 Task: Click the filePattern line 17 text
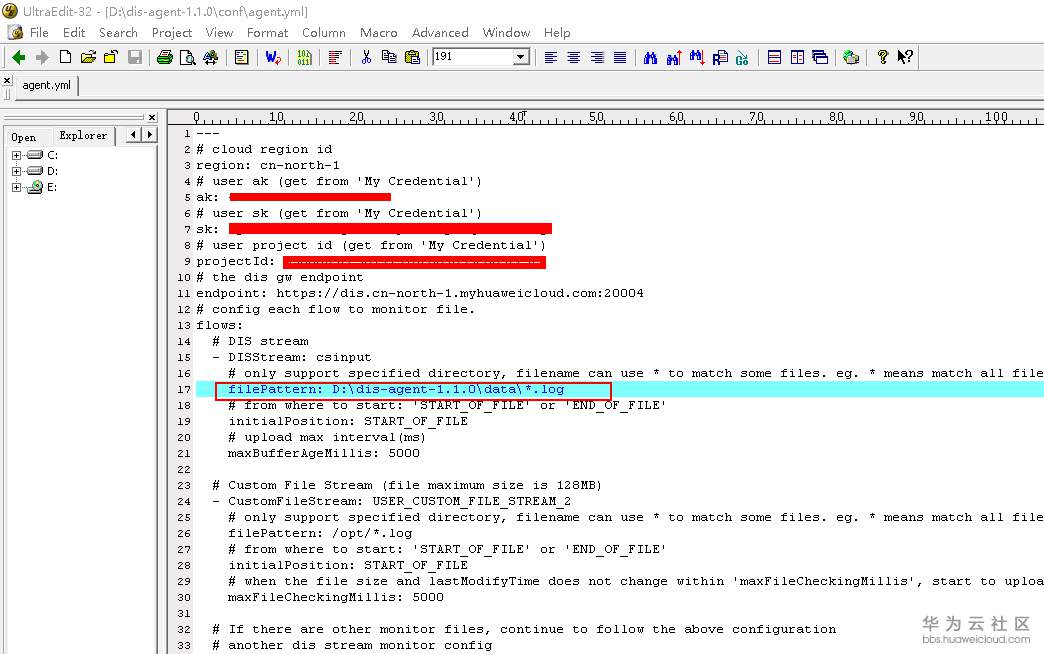click(x=395, y=390)
